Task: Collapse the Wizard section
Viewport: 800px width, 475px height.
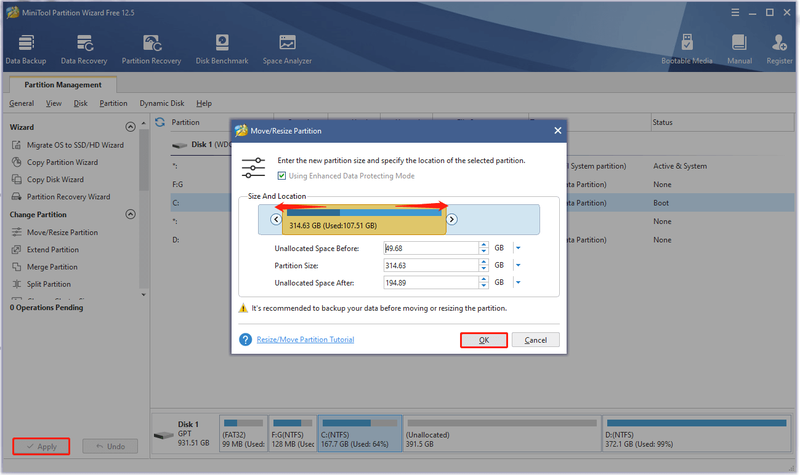Action: pyautogui.click(x=131, y=127)
